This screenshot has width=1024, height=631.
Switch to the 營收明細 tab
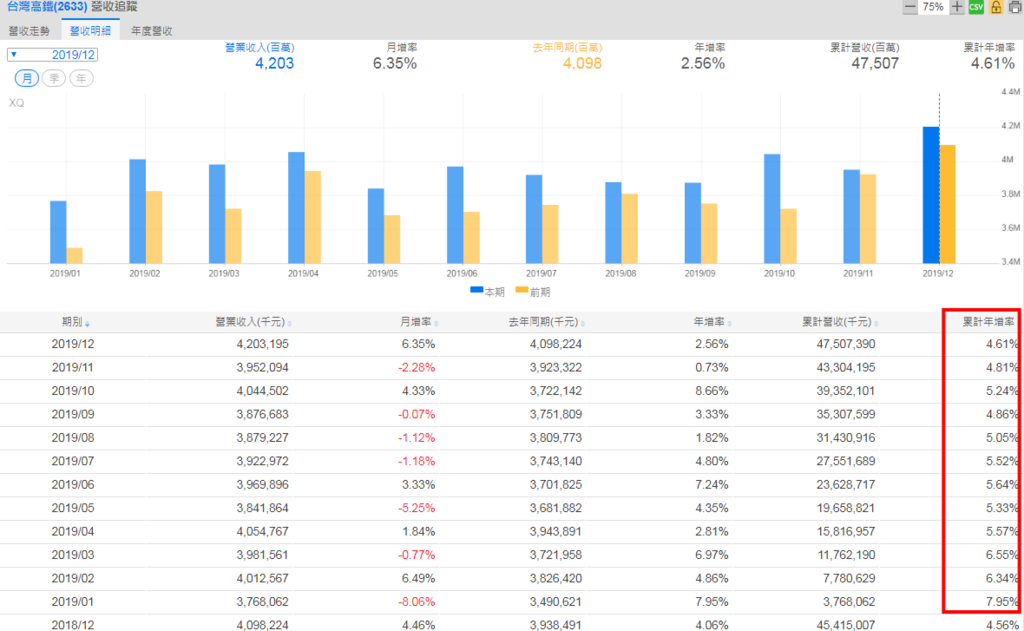pyautogui.click(x=90, y=31)
